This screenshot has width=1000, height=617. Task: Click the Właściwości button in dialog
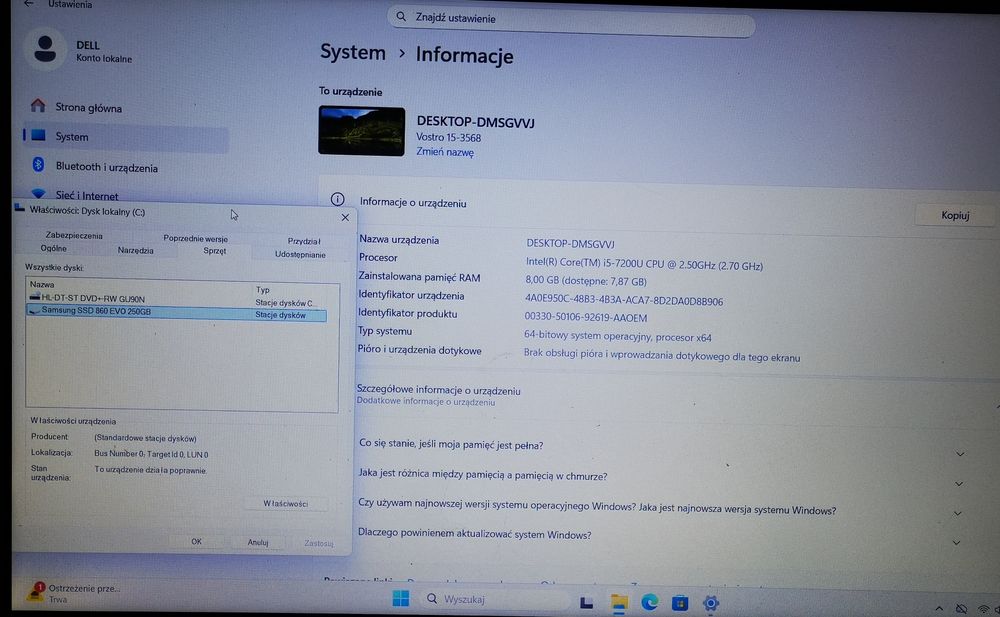click(x=286, y=503)
